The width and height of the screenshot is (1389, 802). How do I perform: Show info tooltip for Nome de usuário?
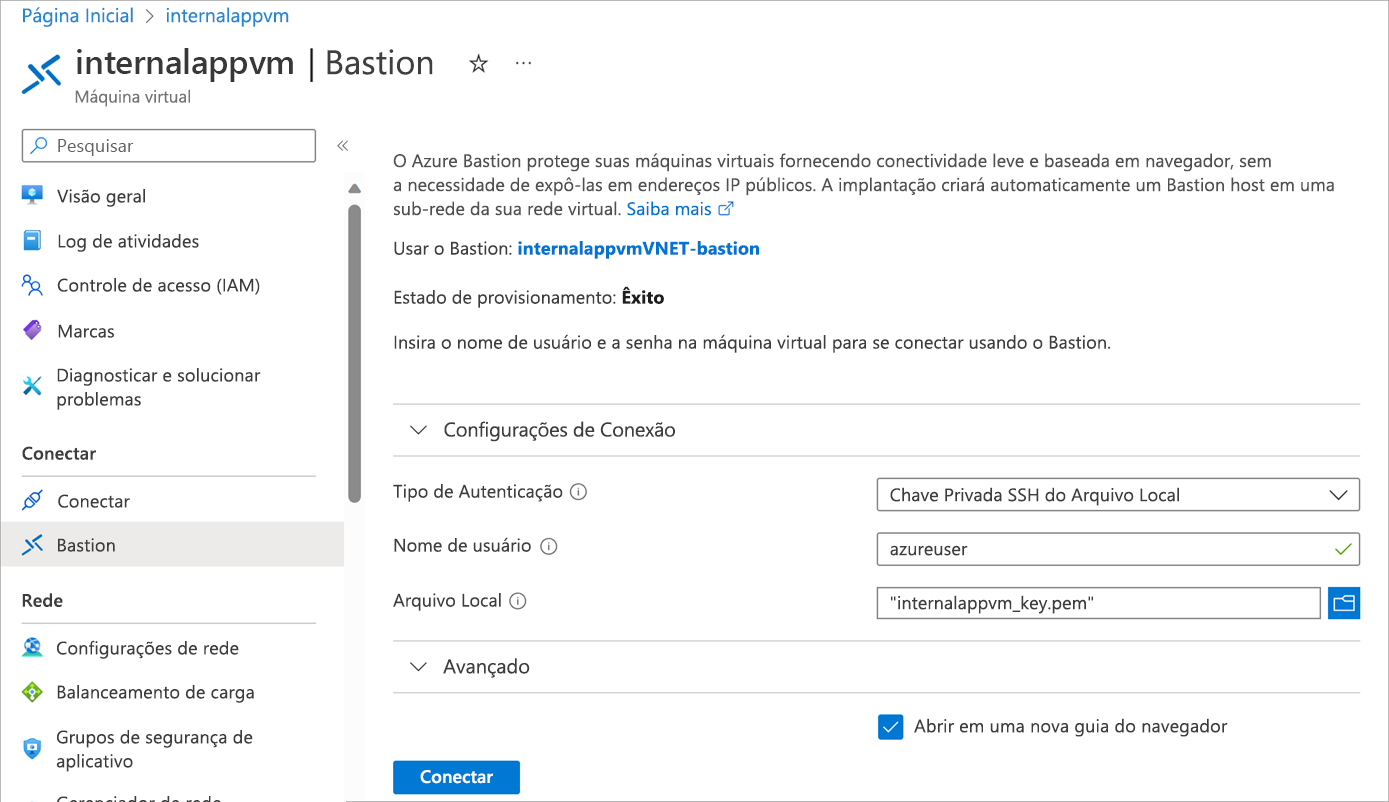[x=548, y=546]
